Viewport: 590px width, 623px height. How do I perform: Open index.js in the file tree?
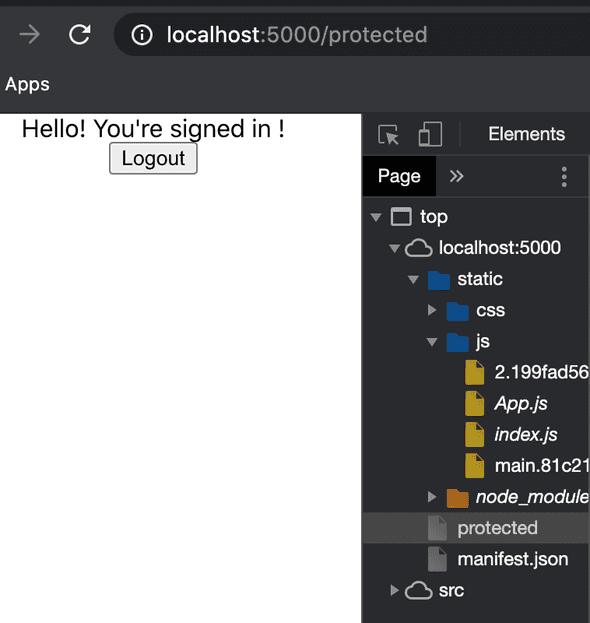[526, 435]
